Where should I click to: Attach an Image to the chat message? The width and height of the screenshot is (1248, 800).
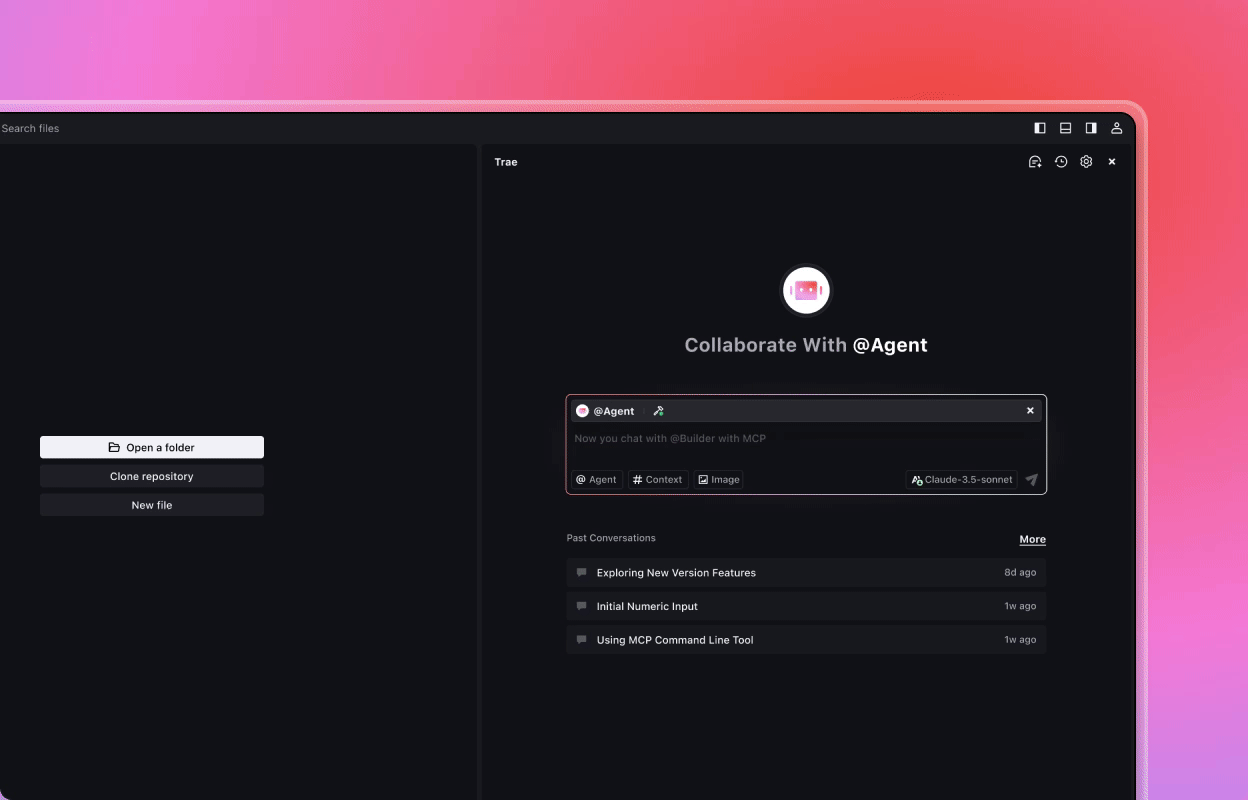(718, 479)
